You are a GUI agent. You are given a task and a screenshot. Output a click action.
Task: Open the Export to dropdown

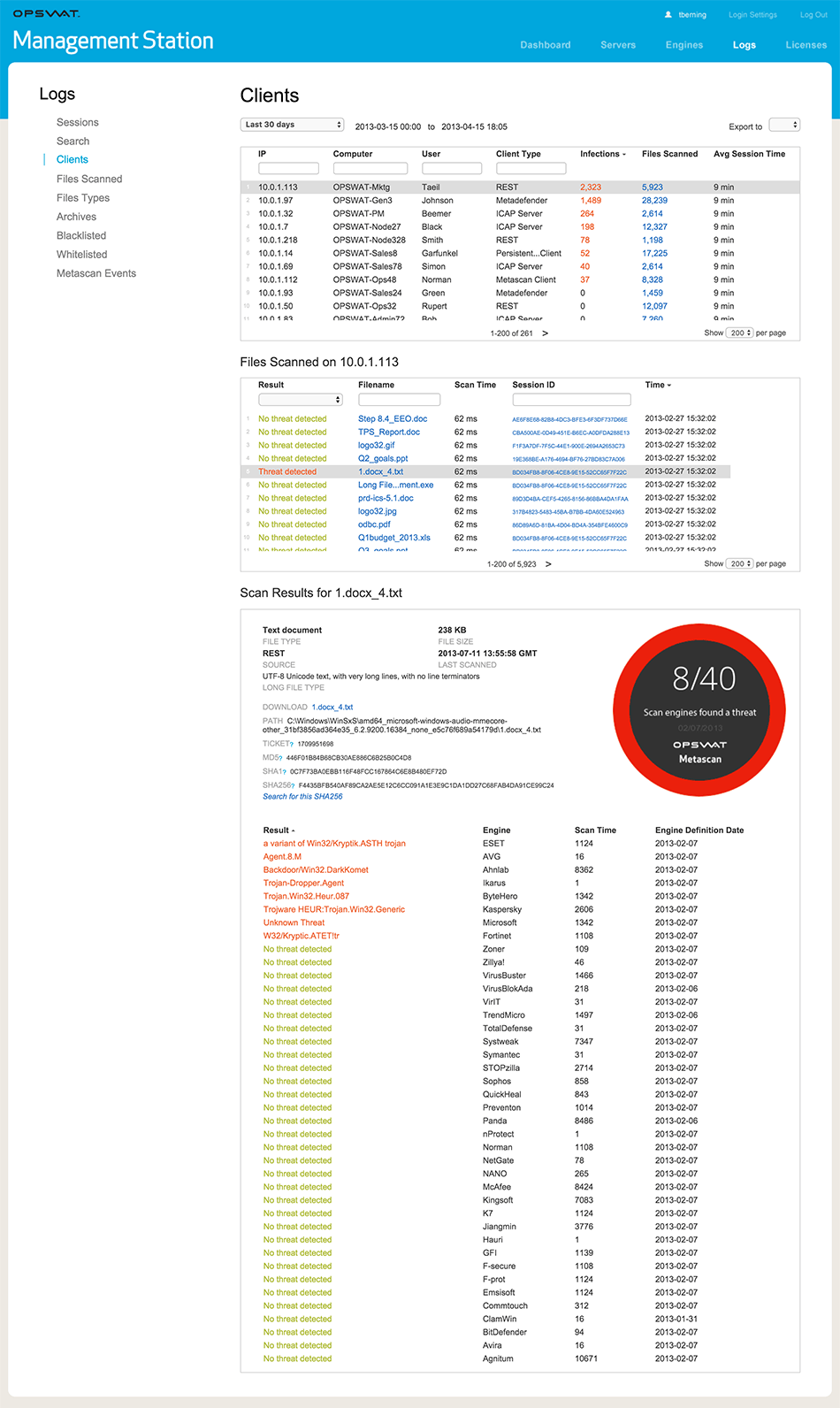pos(784,125)
